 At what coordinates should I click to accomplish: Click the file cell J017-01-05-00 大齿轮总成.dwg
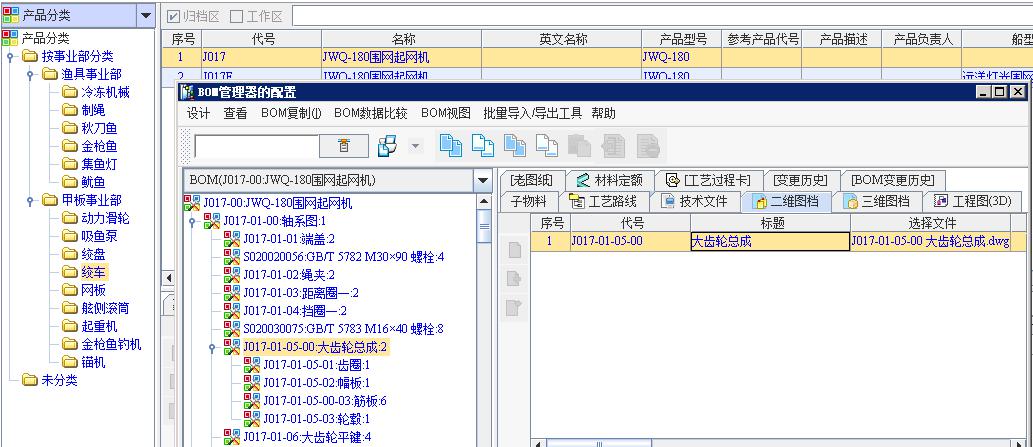(930, 241)
